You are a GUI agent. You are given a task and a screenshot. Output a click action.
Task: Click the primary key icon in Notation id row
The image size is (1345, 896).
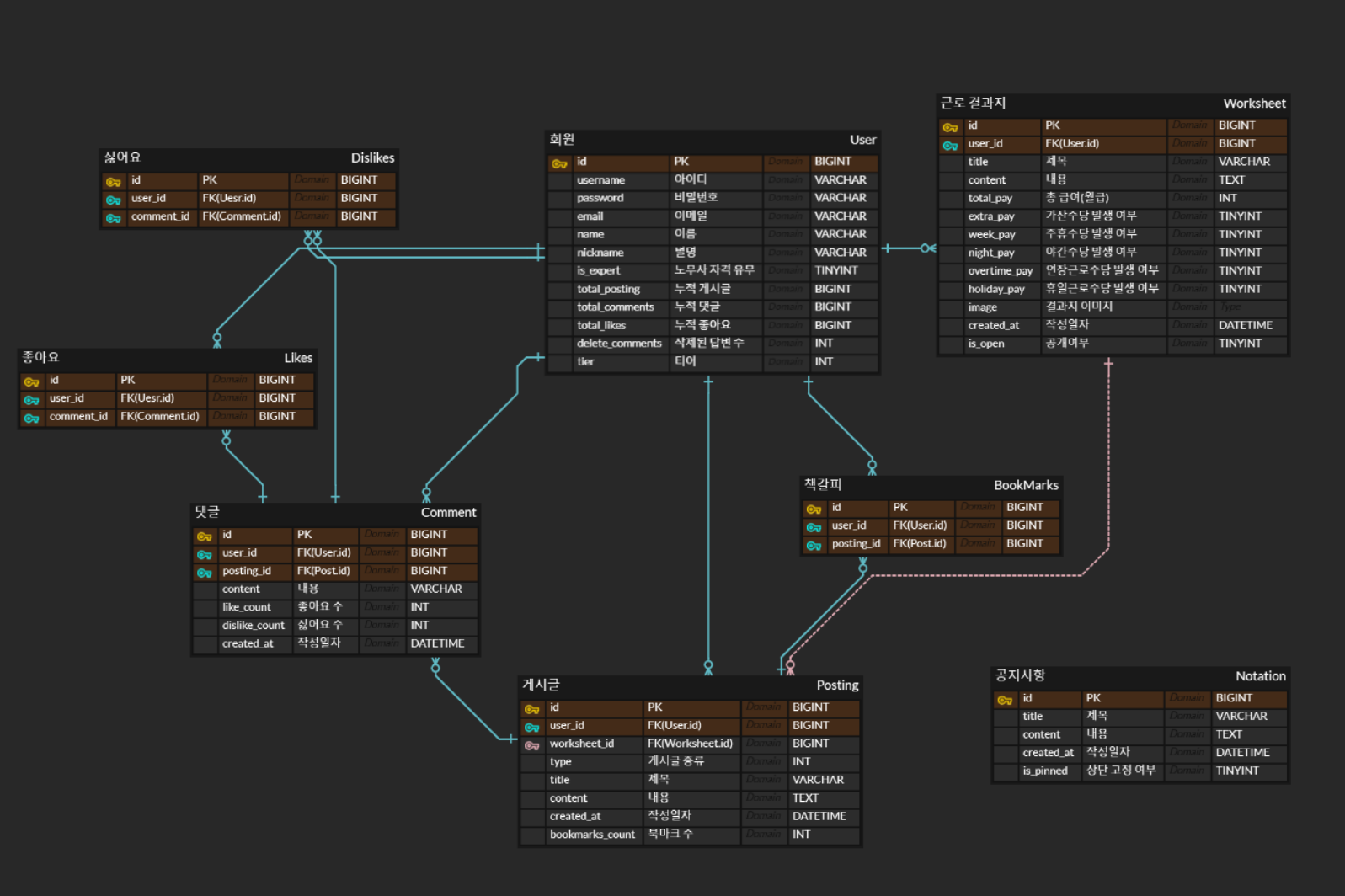point(1004,699)
